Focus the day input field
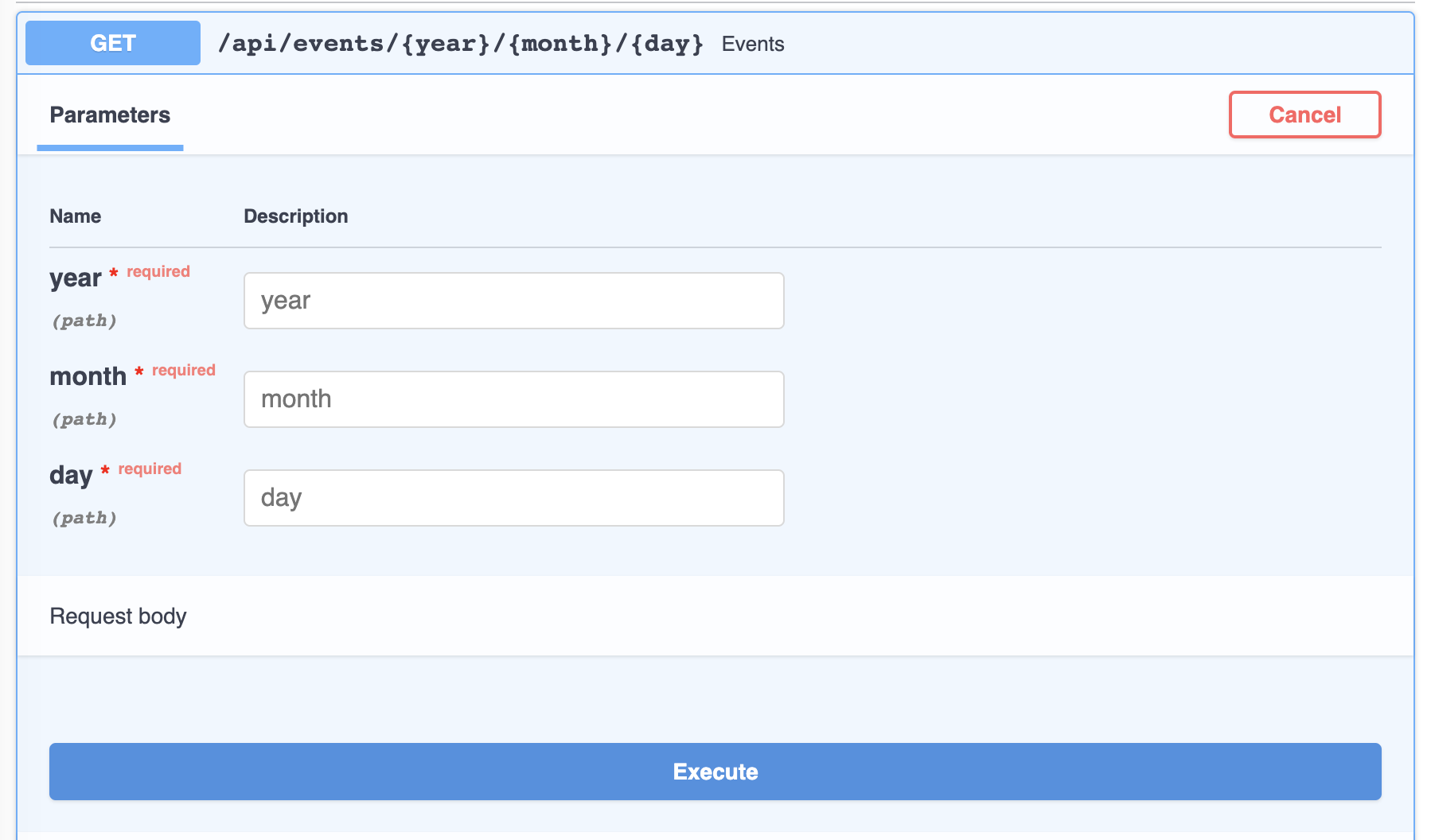1431x840 pixels. click(513, 498)
